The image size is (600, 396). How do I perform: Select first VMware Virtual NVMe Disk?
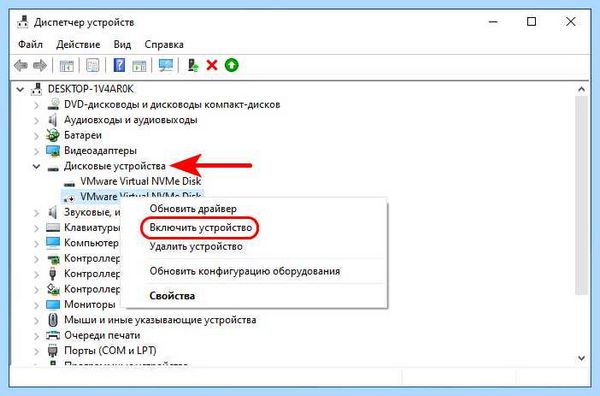[140, 181]
